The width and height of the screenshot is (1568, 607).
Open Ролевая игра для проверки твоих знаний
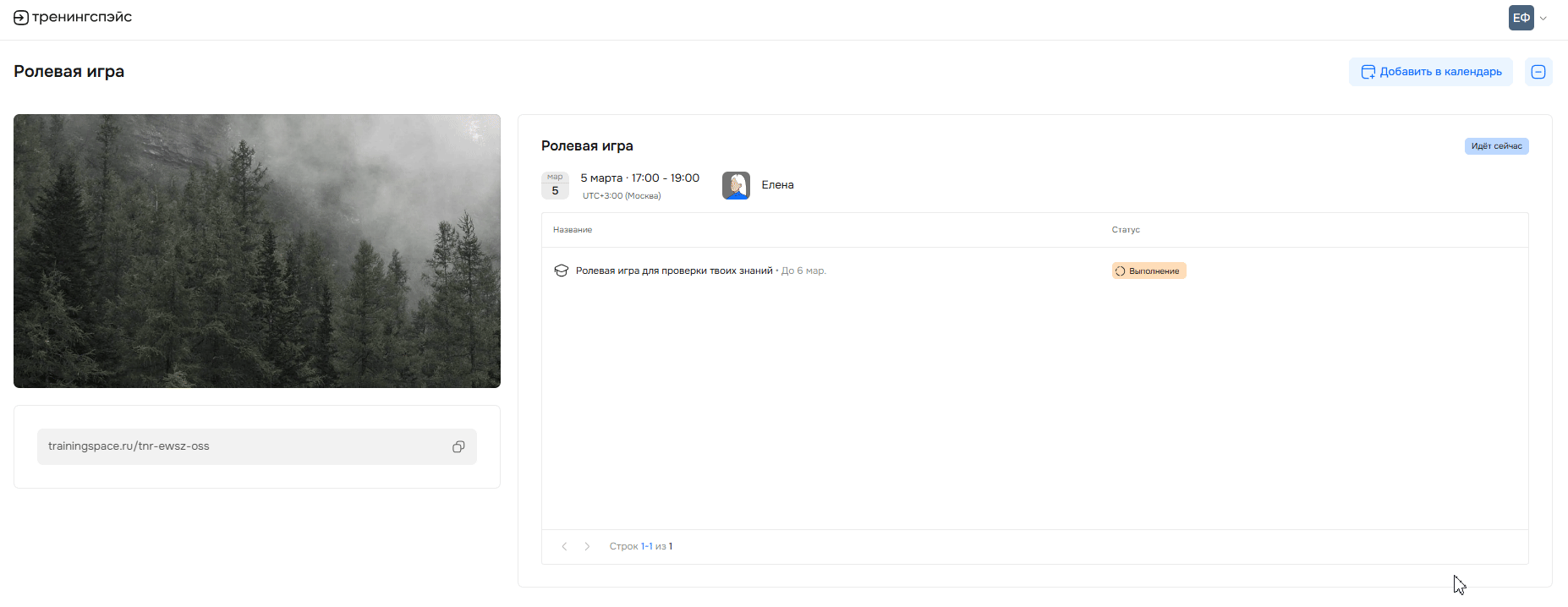coord(674,271)
